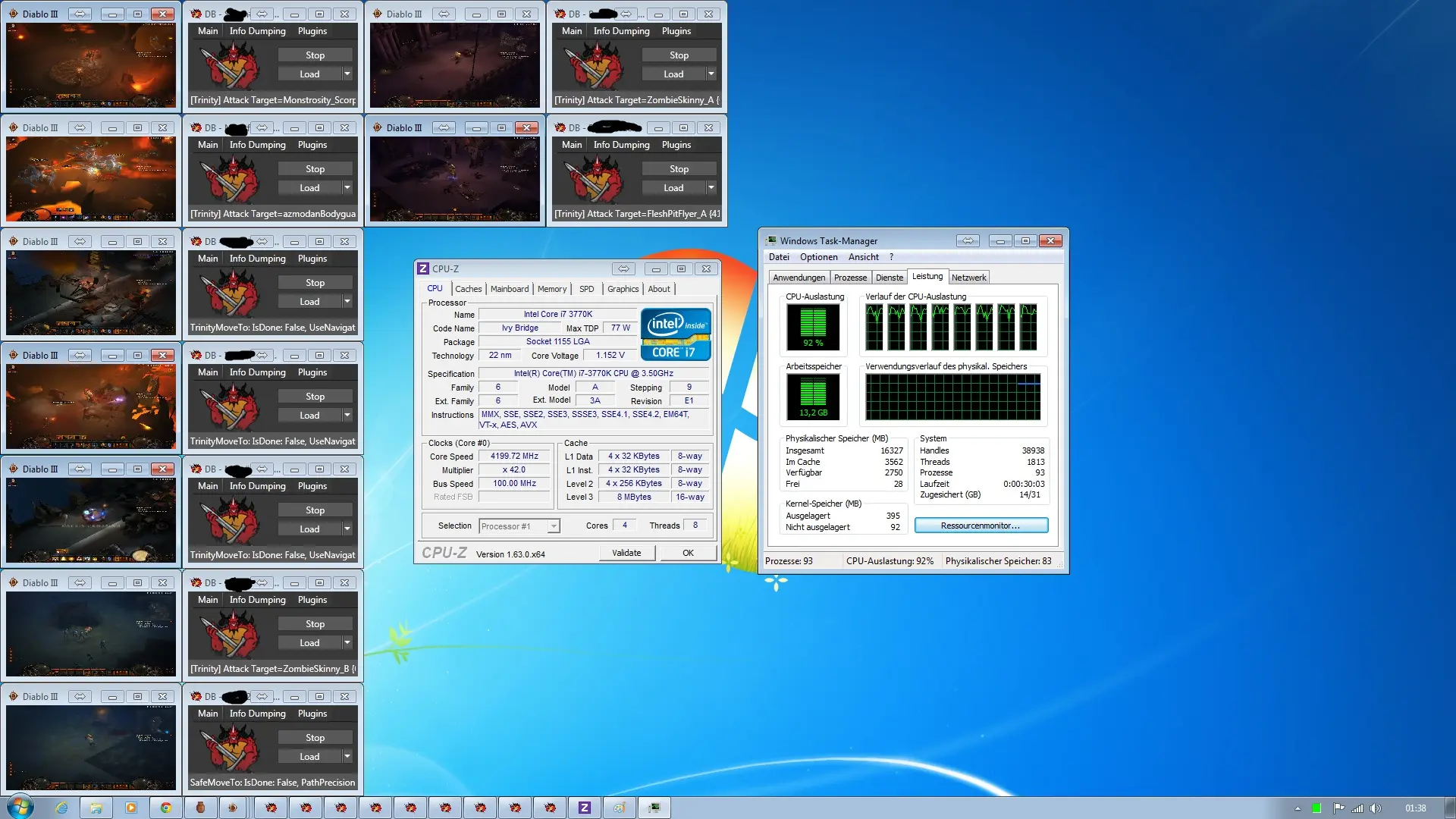Click the clock showing 01:38

coord(1415,808)
